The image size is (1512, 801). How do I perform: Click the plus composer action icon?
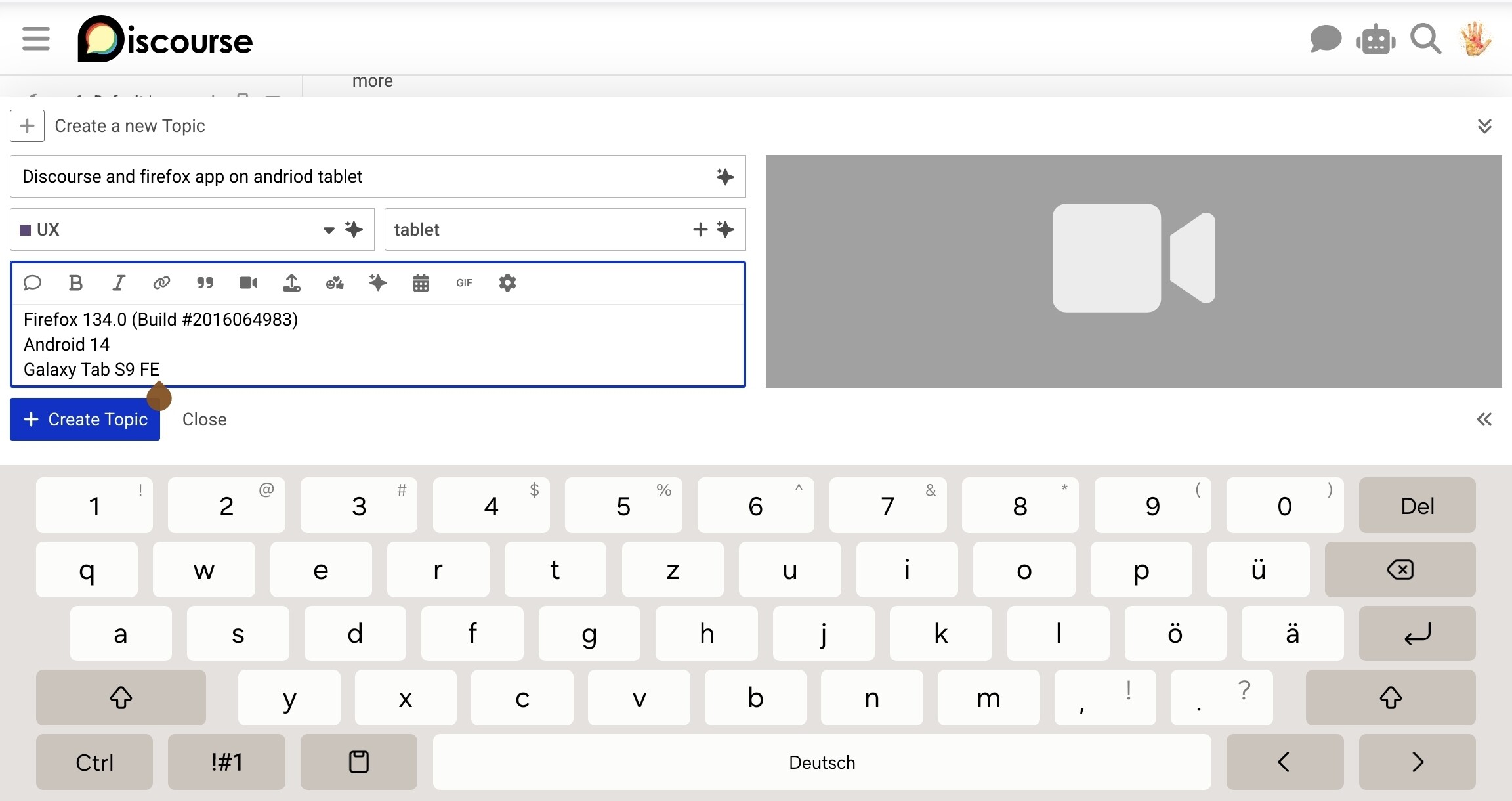(27, 125)
